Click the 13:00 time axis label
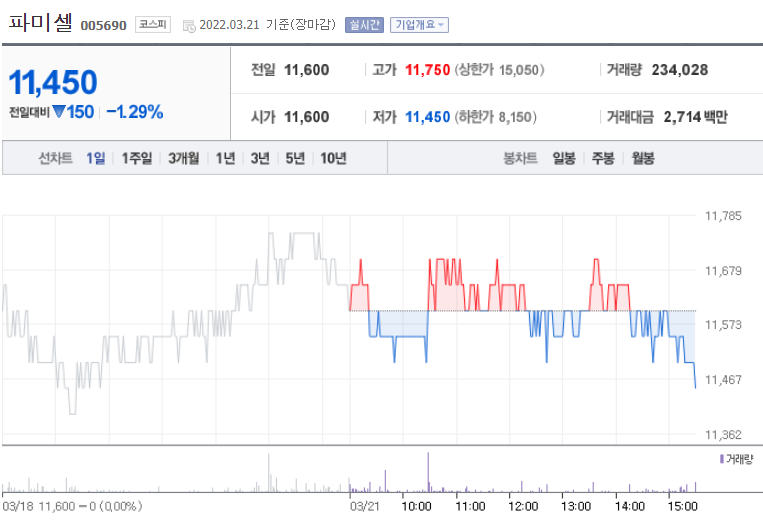Image resolution: width=763 pixels, height=522 pixels. (x=576, y=506)
